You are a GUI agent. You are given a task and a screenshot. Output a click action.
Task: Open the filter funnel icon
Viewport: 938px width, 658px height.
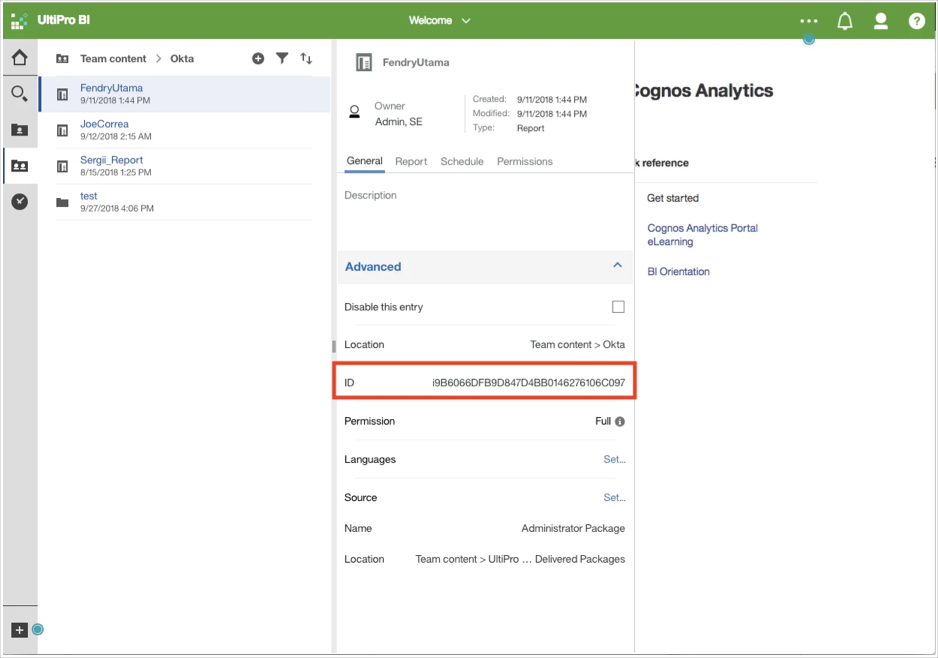tap(282, 59)
